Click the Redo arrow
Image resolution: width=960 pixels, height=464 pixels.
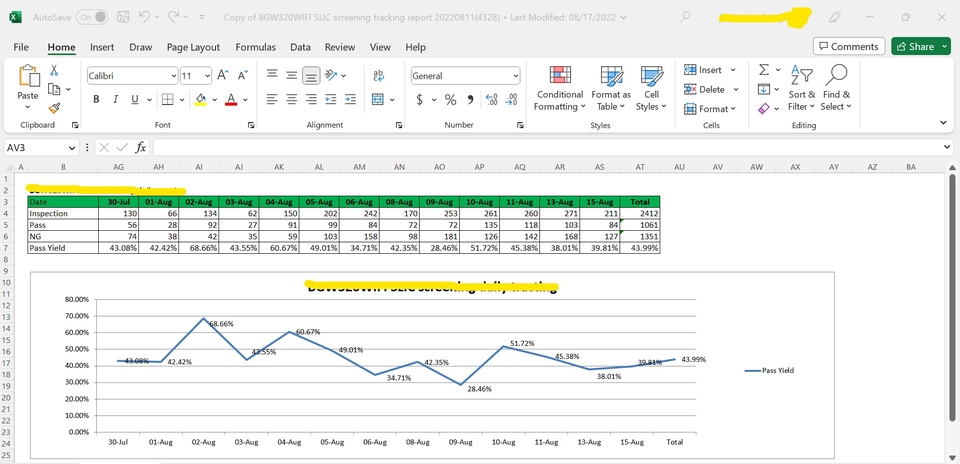point(174,17)
